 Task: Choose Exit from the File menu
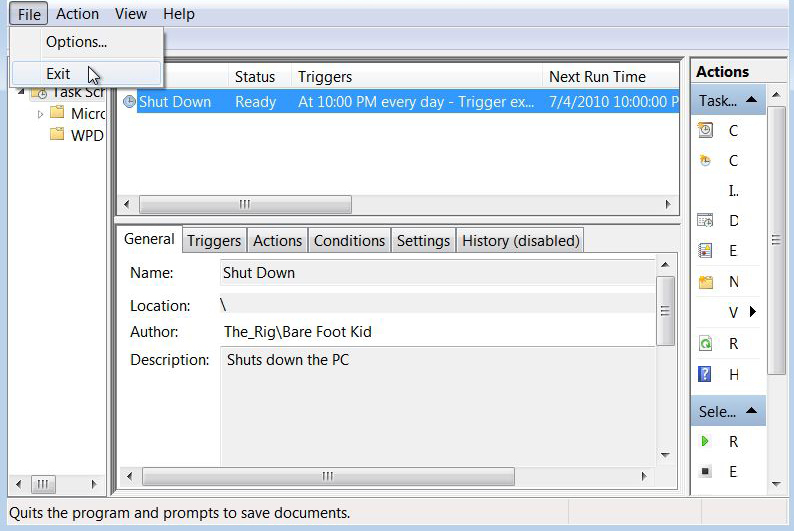tap(86, 74)
